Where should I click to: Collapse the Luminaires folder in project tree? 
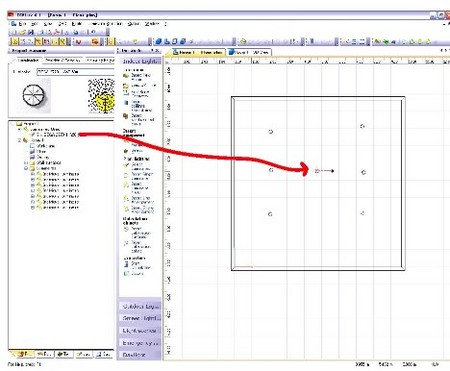[26, 168]
